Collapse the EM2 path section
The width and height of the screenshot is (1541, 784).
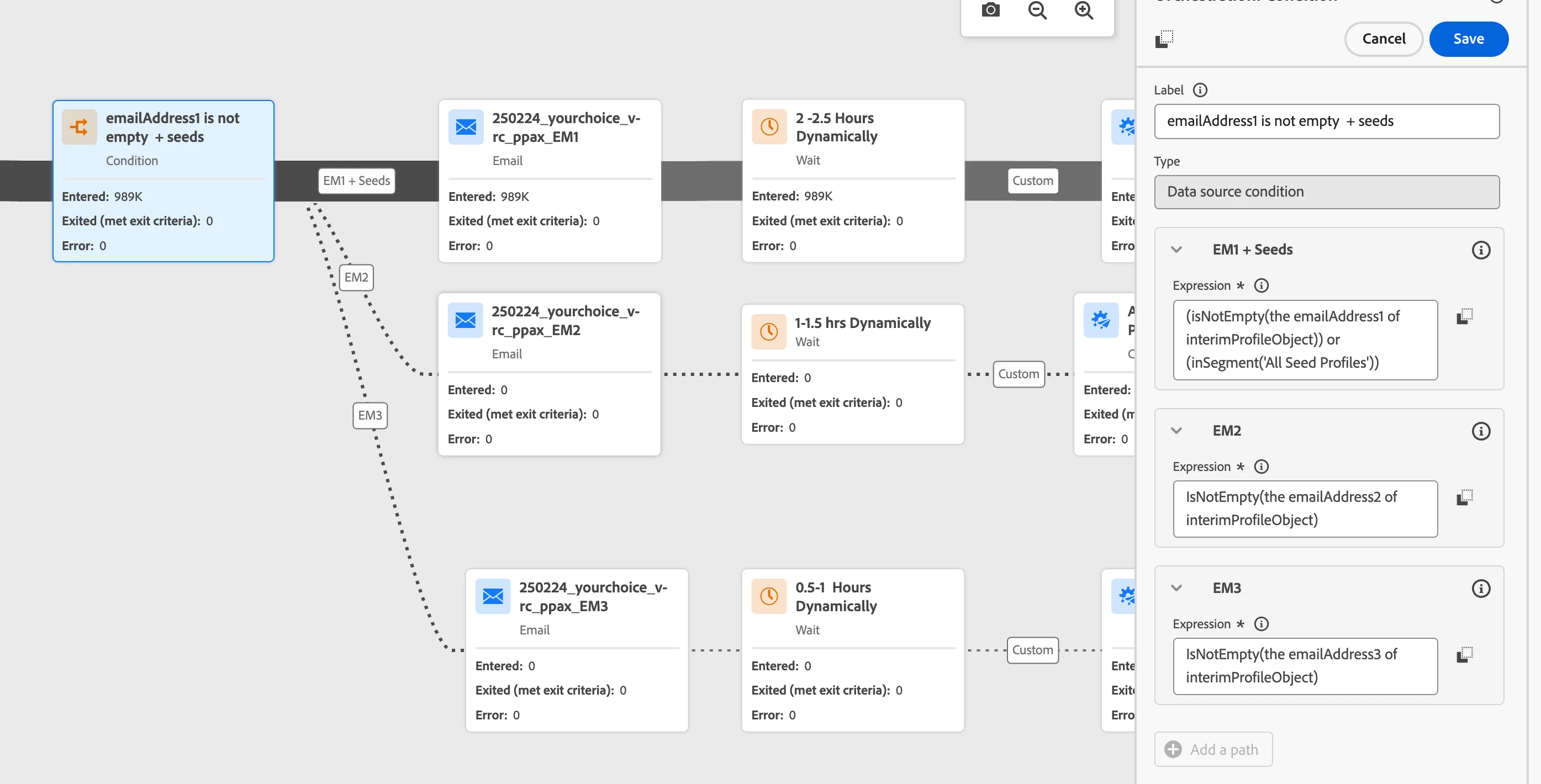1176,431
